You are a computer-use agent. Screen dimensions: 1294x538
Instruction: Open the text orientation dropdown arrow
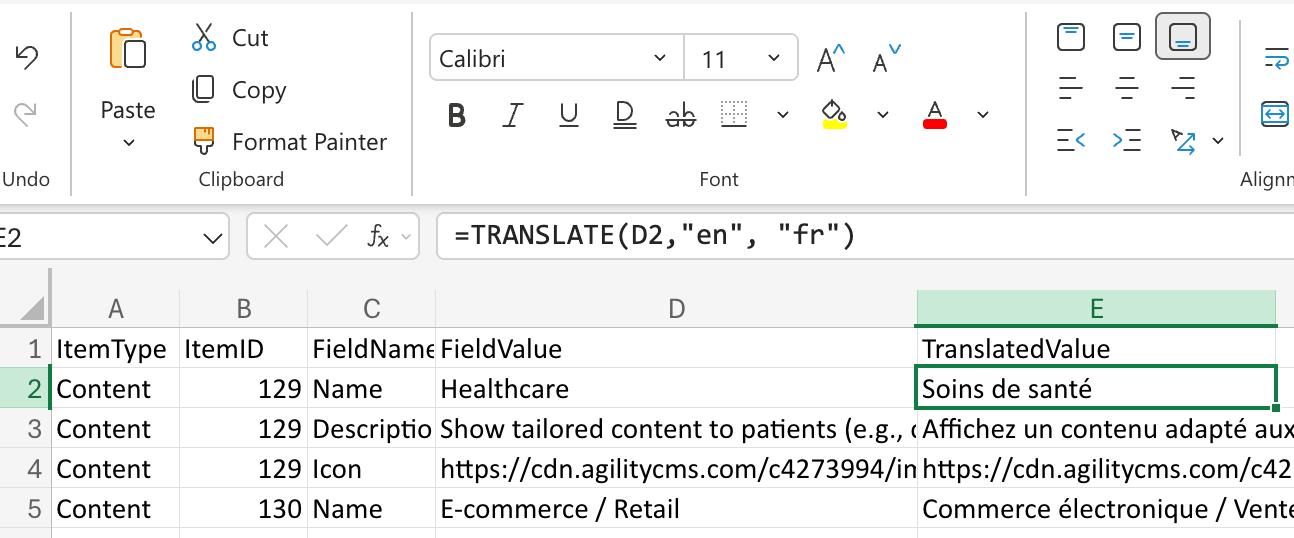[1218, 141]
